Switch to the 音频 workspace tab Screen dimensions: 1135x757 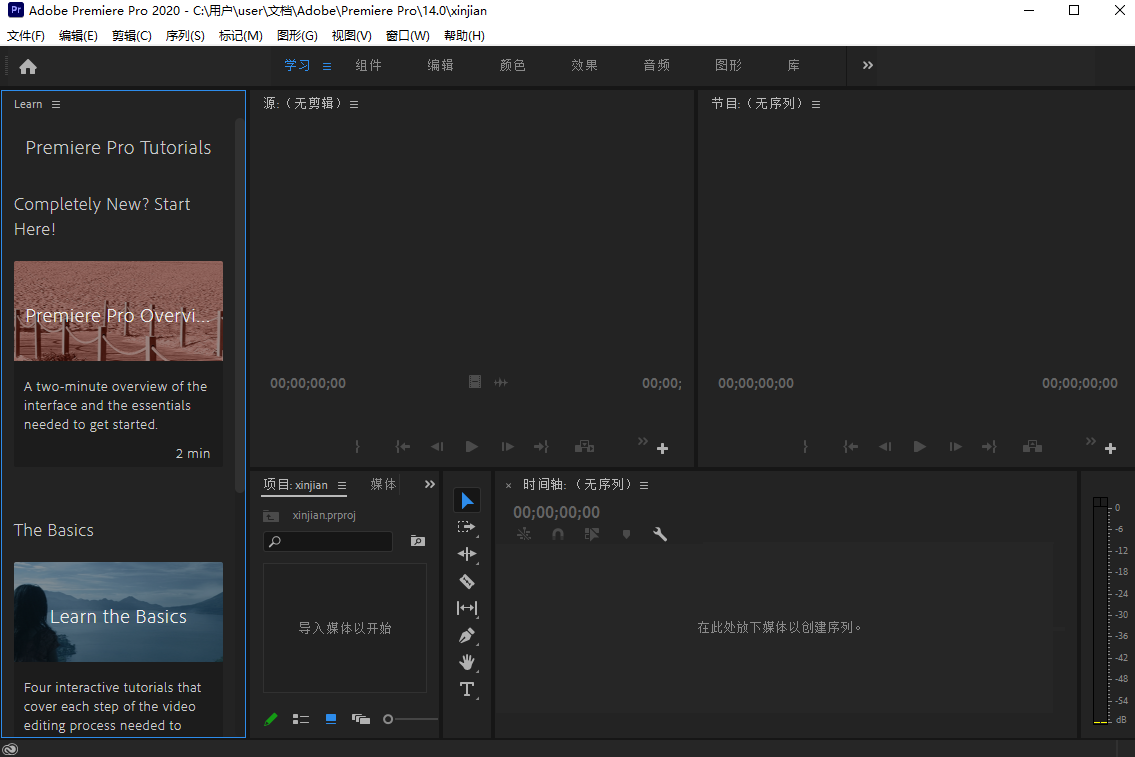point(657,65)
